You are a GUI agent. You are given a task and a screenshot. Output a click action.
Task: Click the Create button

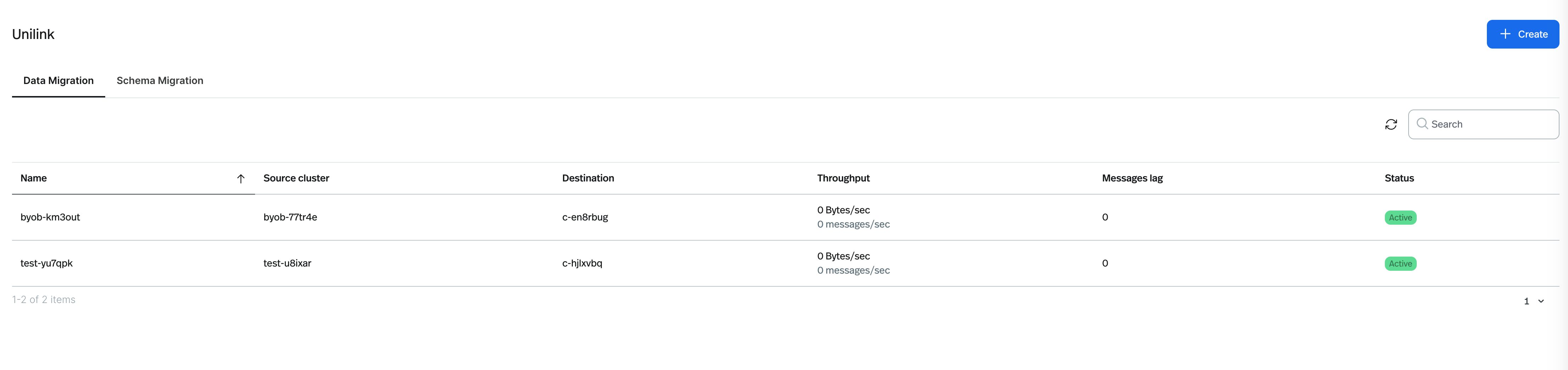coord(1522,34)
